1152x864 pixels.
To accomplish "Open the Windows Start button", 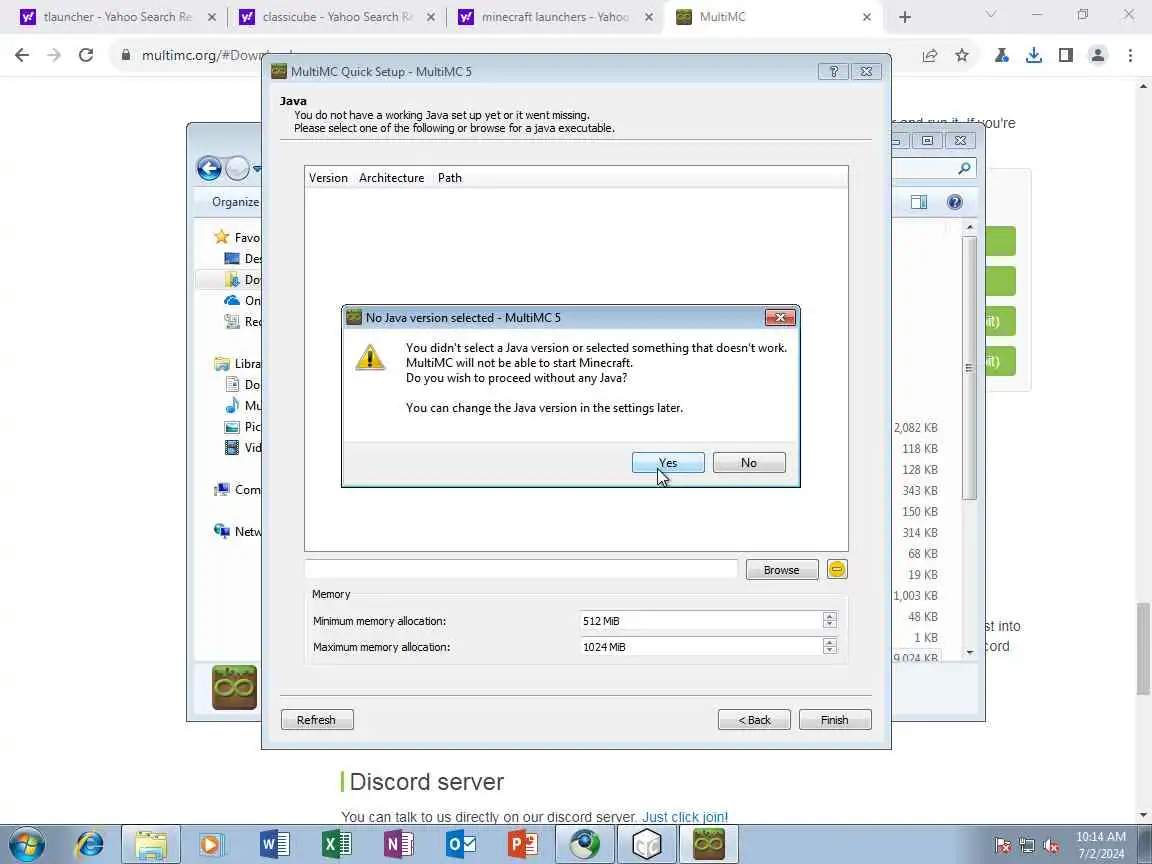I will (26, 845).
